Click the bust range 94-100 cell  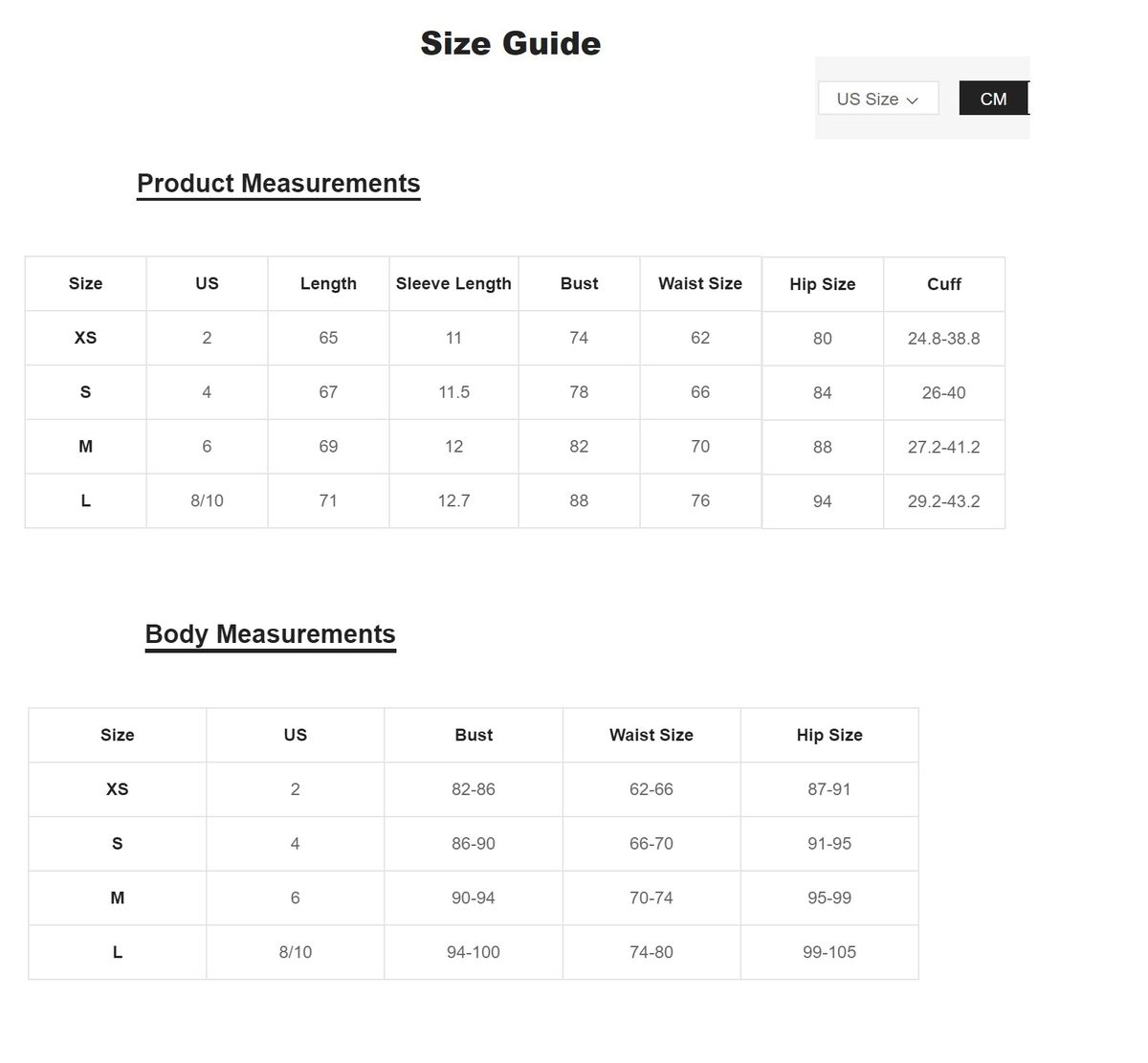[474, 952]
